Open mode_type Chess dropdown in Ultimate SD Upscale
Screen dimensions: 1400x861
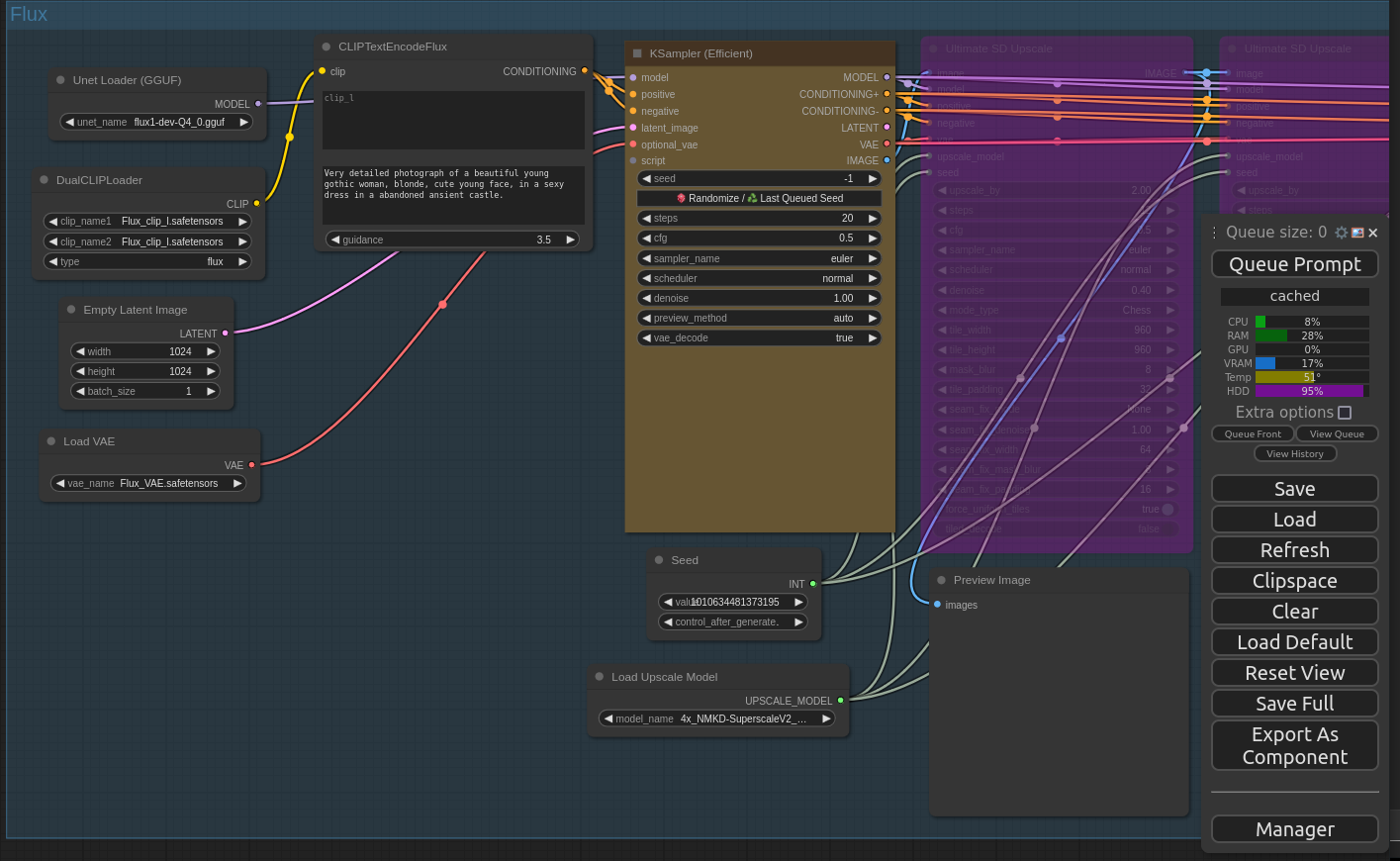[x=1056, y=310]
